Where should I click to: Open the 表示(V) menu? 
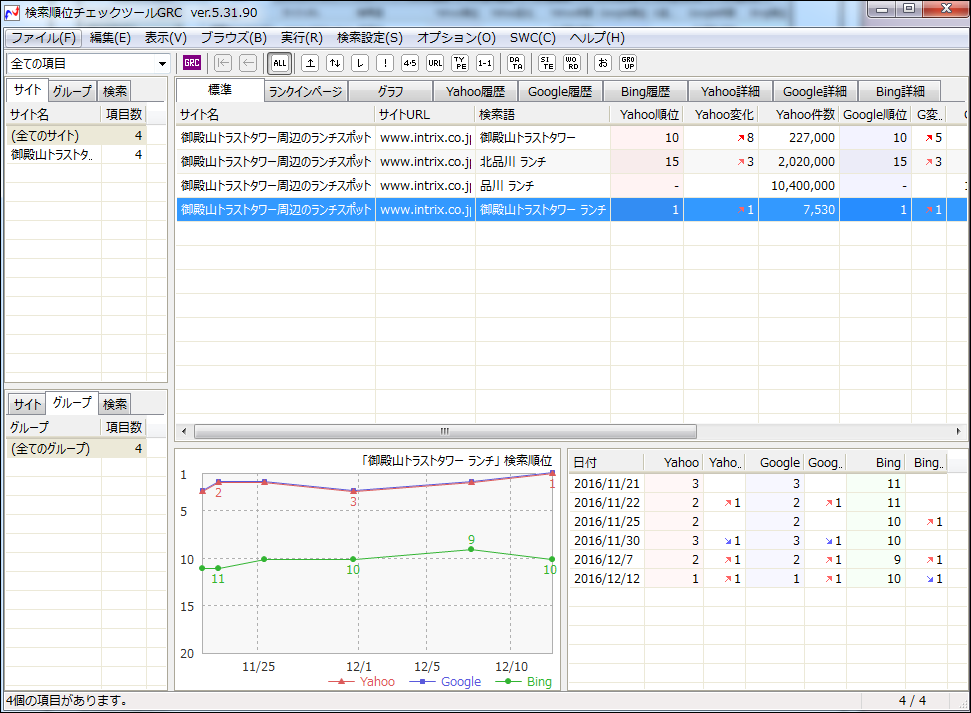click(x=165, y=38)
